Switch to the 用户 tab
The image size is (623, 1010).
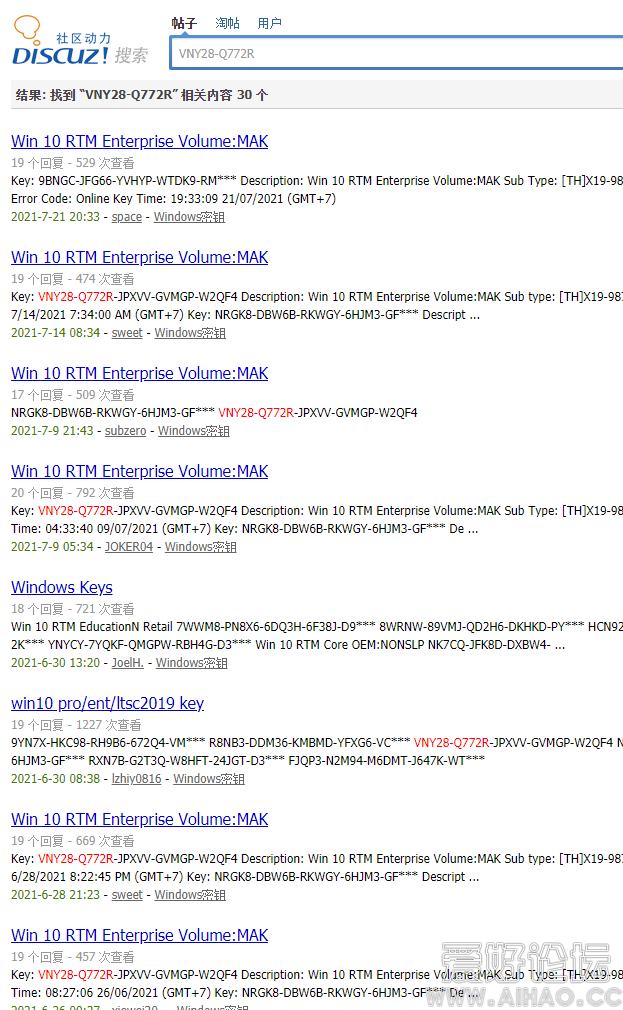pyautogui.click(x=269, y=23)
